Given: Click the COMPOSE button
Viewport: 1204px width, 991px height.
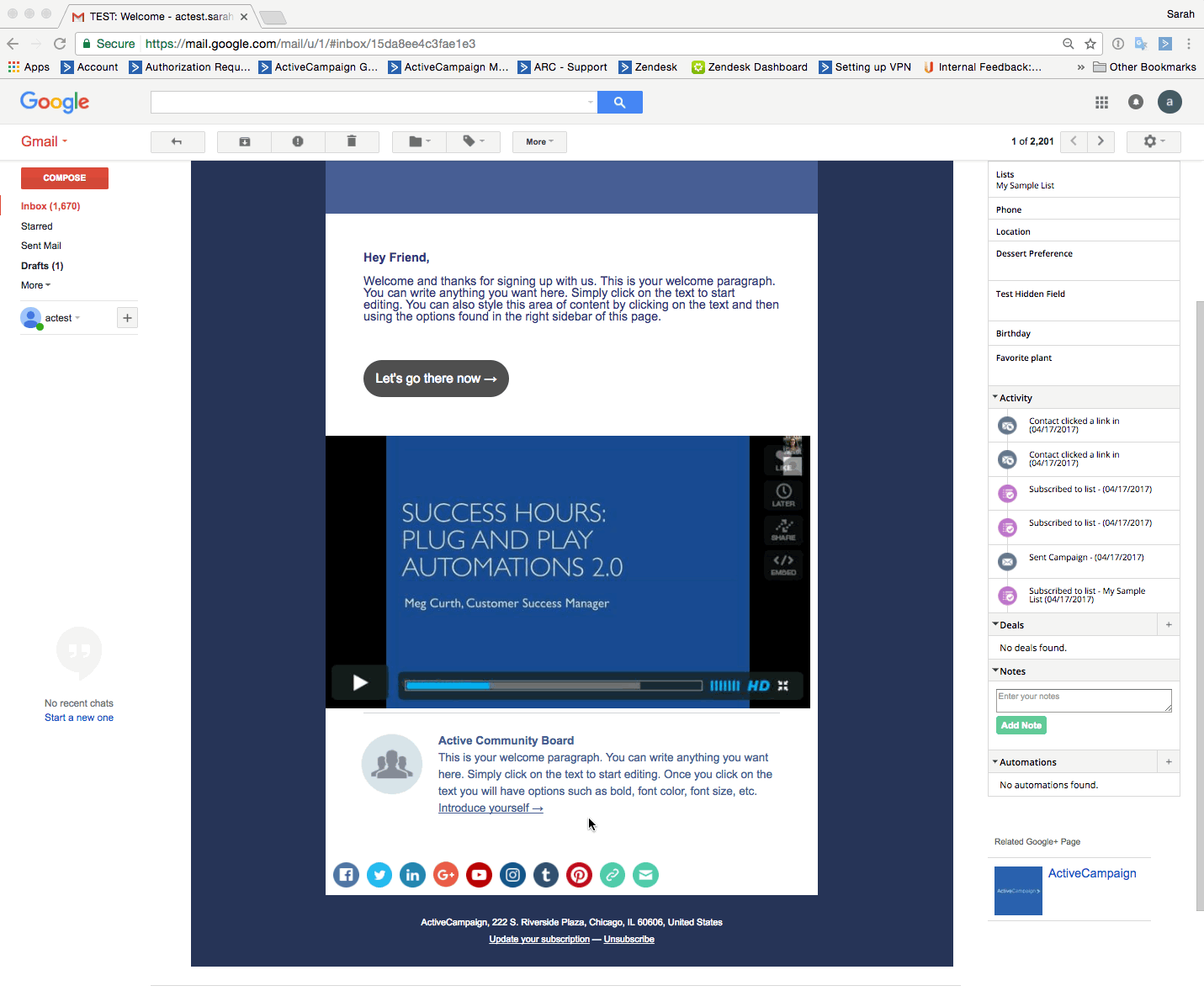Looking at the screenshot, I should [65, 178].
